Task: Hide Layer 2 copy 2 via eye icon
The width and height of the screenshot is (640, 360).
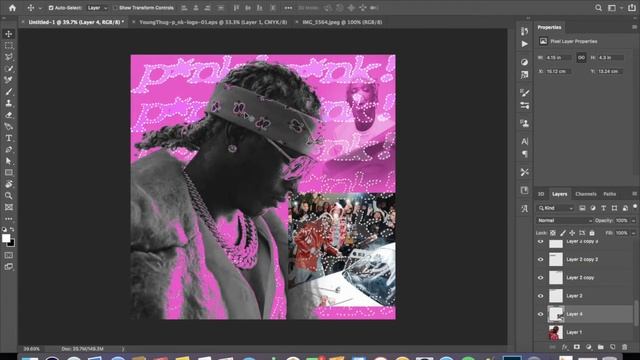Action: click(x=540, y=260)
